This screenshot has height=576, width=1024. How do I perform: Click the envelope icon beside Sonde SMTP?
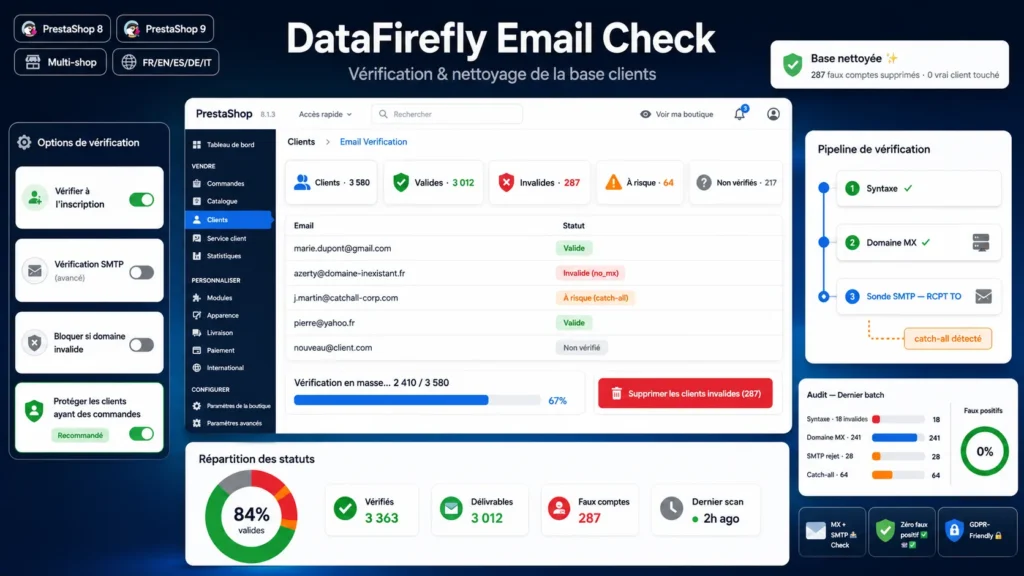pos(984,296)
